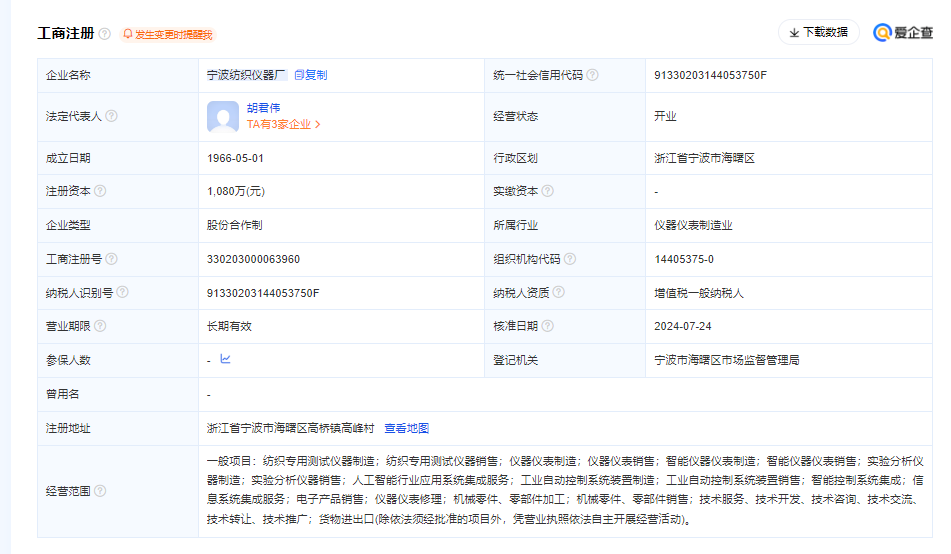Expand TA有3家企业 link
The image size is (951, 554).
[284, 124]
